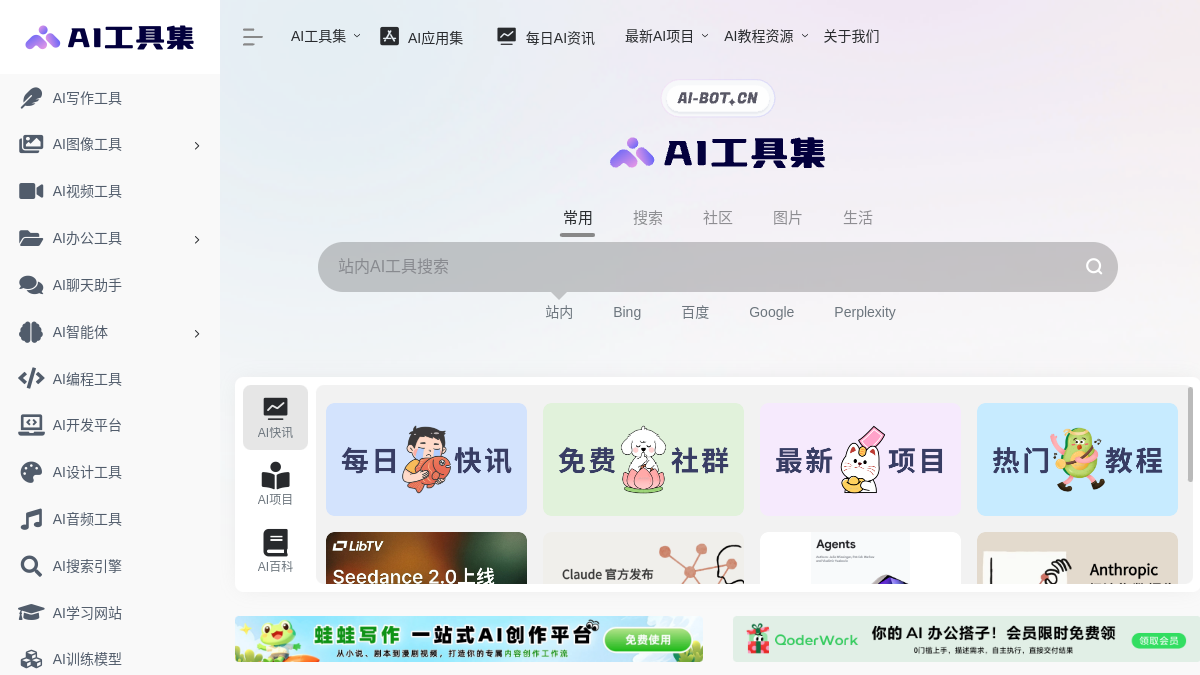Click the AI聊天助手 chat bubbles icon
The width and height of the screenshot is (1200, 675).
pos(31,285)
